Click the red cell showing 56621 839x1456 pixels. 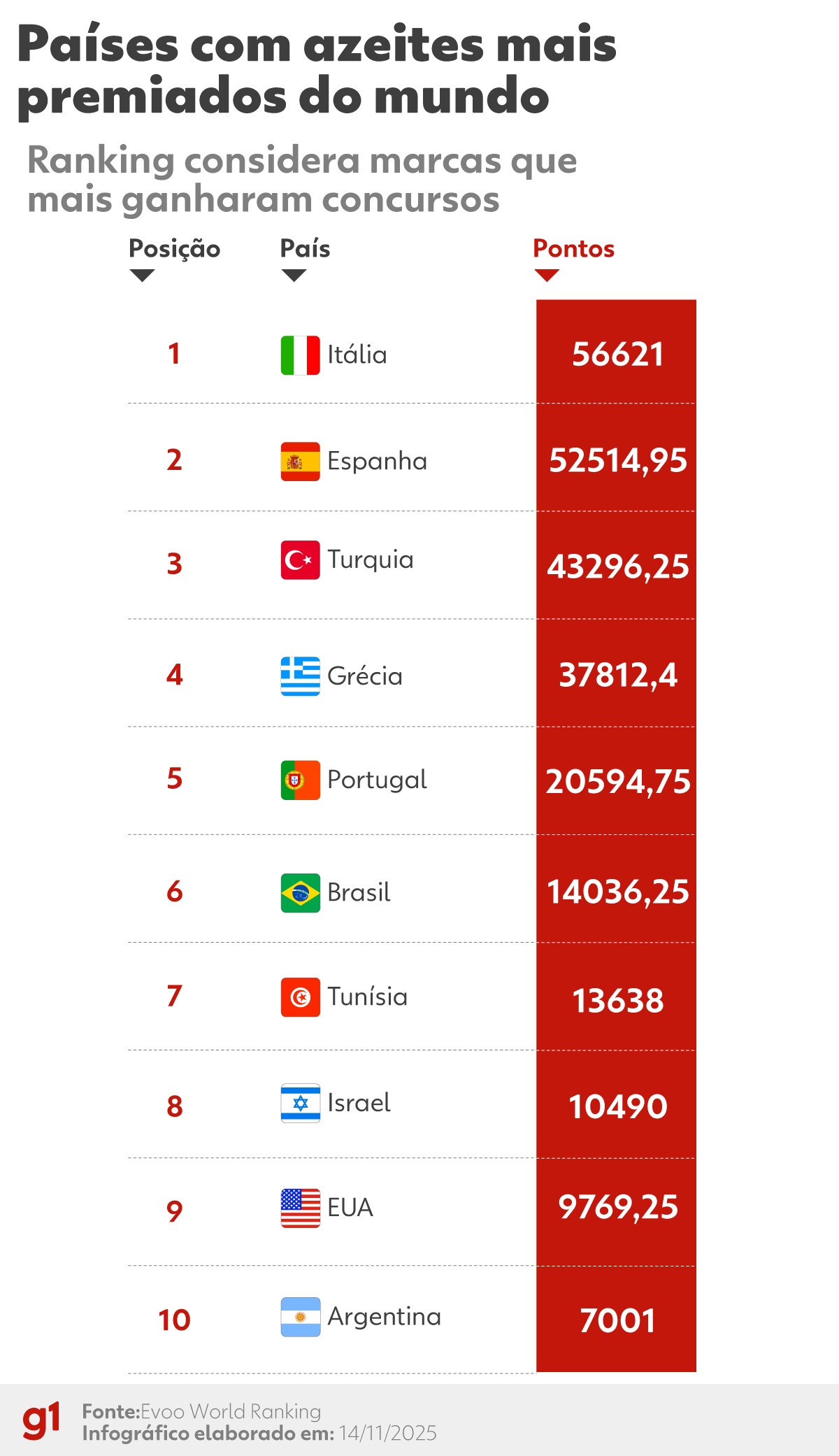coord(617,354)
